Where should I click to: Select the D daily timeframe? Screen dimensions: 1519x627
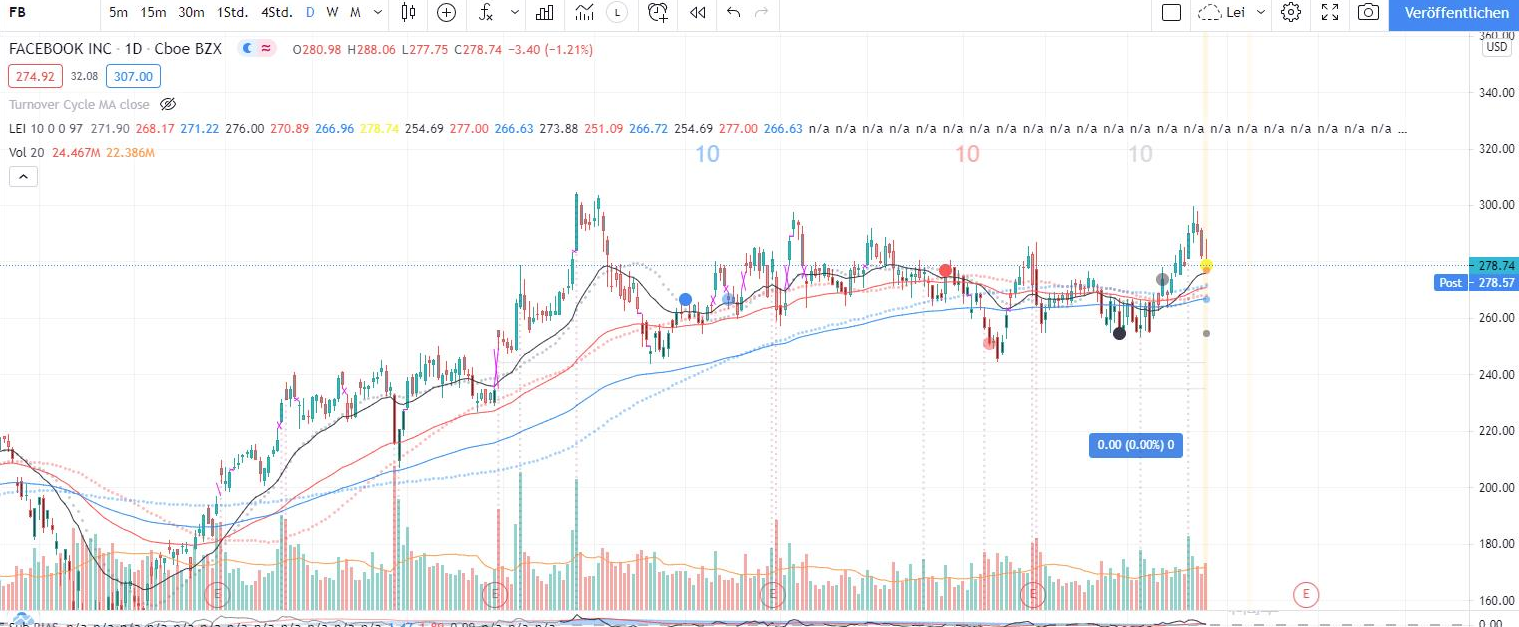(x=310, y=12)
